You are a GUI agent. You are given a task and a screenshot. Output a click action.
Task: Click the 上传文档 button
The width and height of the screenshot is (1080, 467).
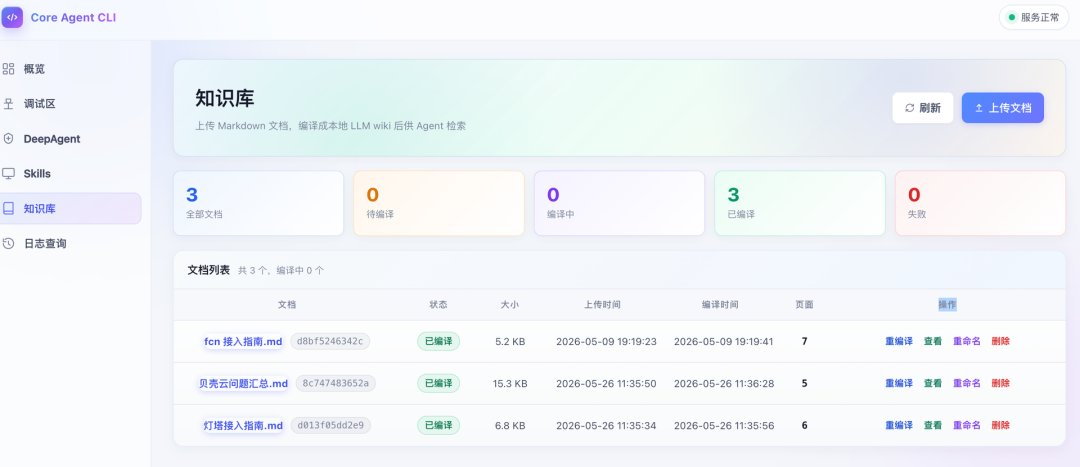(x=1003, y=108)
